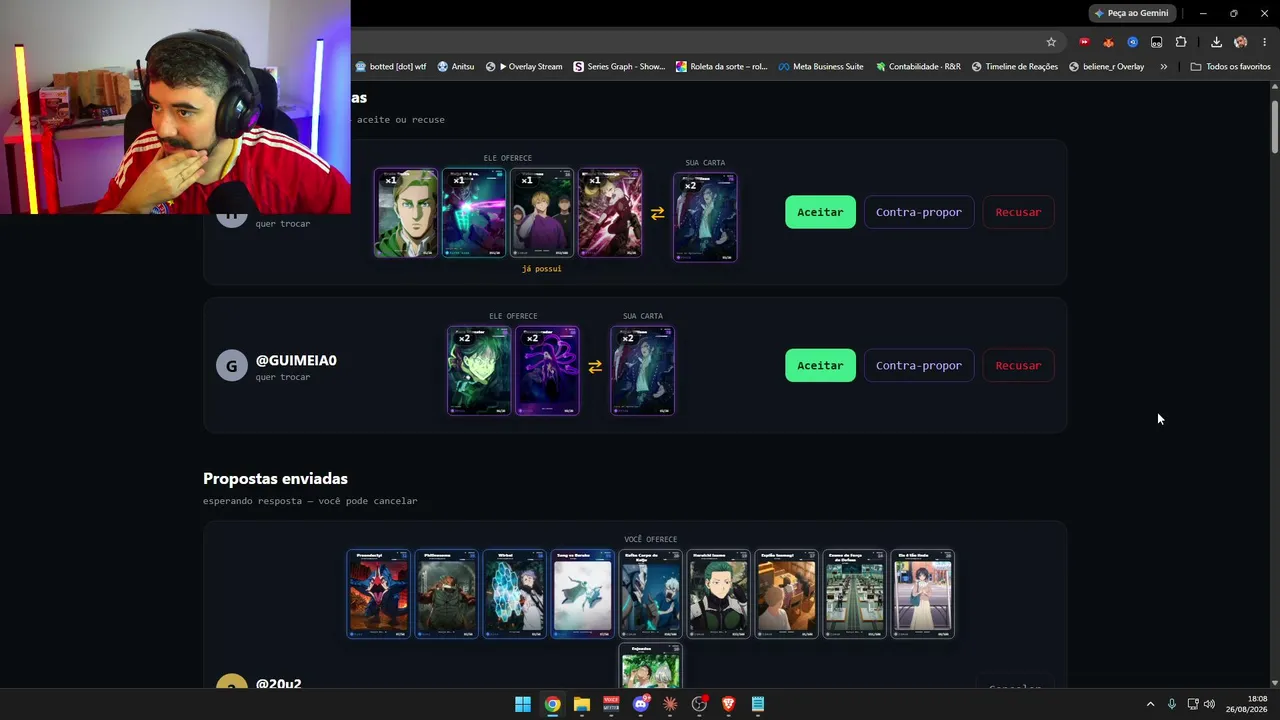Open the teal-bordered card in first offer
Image resolution: width=1280 pixels, height=720 pixels.
[x=474, y=213]
